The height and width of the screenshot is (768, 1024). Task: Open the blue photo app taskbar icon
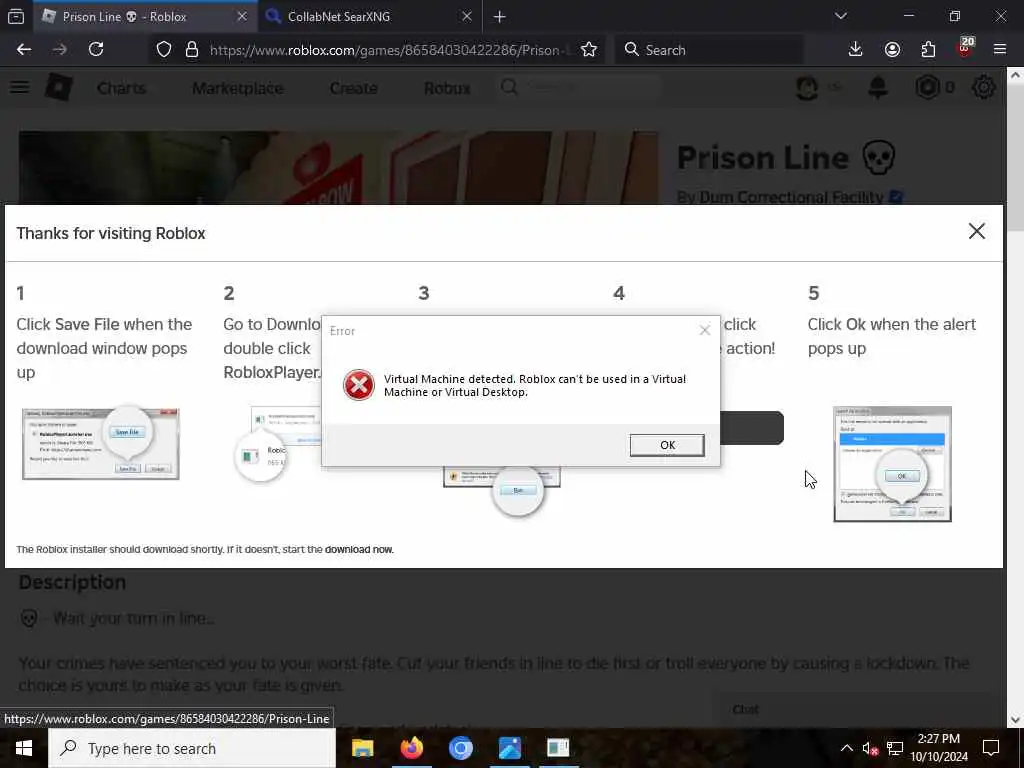coord(509,748)
